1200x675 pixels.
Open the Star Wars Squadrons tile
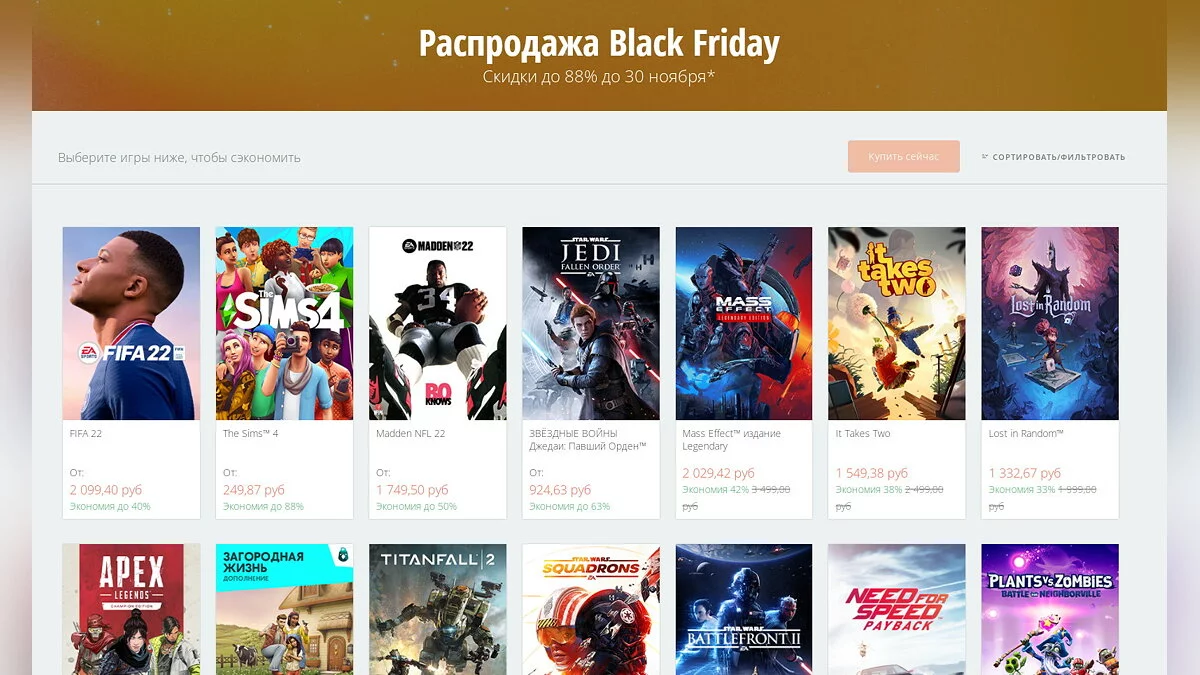click(591, 609)
